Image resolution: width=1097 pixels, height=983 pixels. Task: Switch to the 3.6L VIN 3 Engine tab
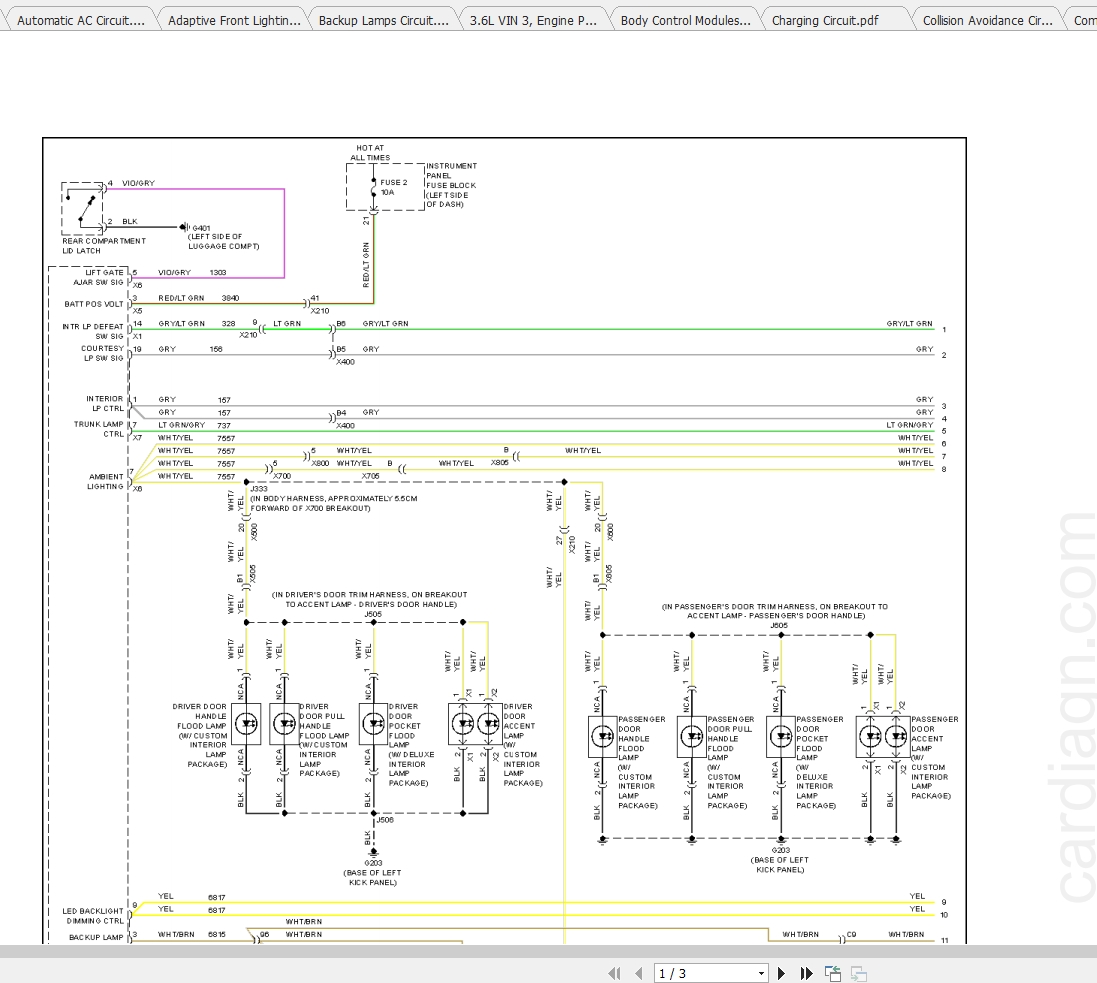click(532, 20)
